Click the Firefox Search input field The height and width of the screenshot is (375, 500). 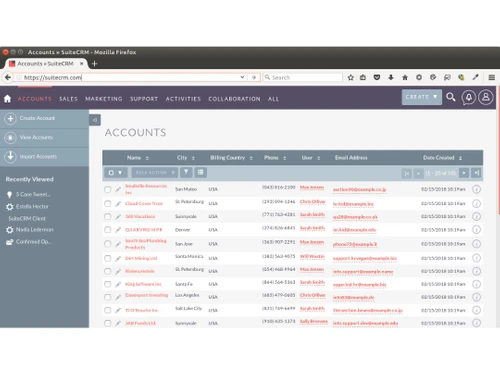tap(303, 77)
